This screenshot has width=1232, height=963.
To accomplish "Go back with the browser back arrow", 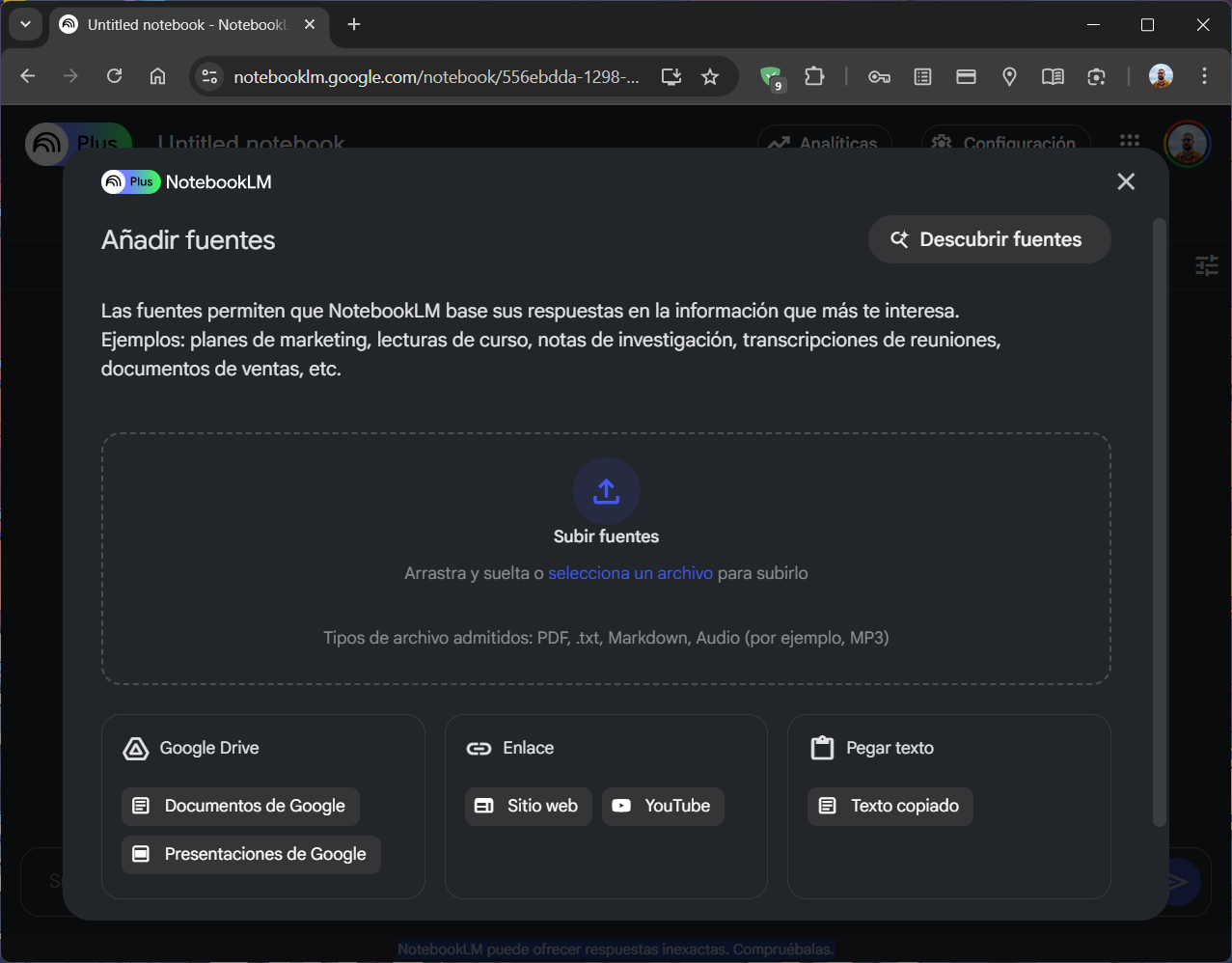I will point(28,76).
